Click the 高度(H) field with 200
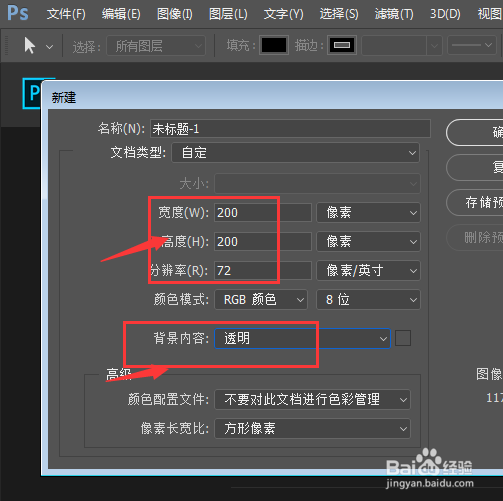Viewport: 503px width, 501px height. pyautogui.click(x=263, y=241)
